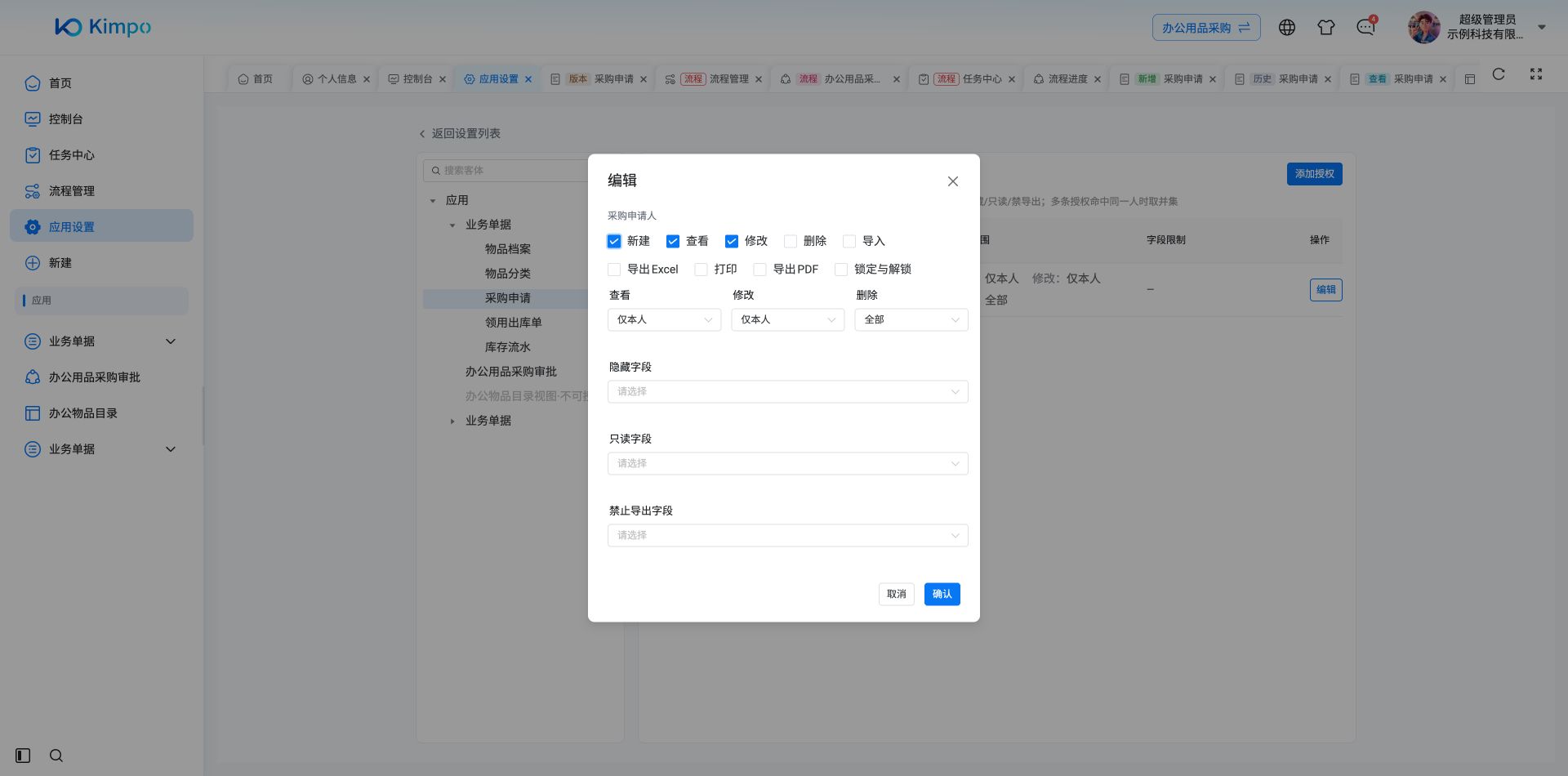Open the language globe icon
Image resolution: width=1568 pixels, height=776 pixels.
[1286, 28]
